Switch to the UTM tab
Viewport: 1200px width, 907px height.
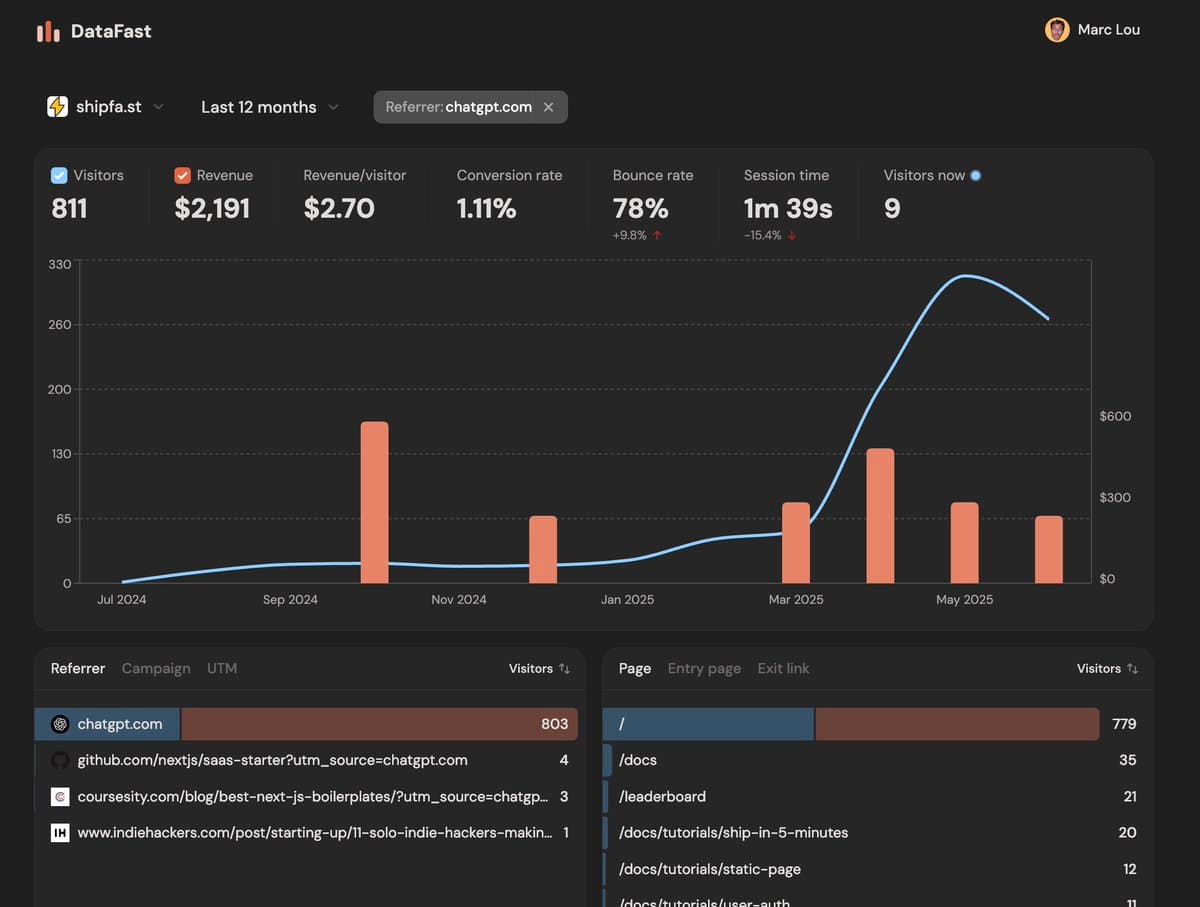222,669
